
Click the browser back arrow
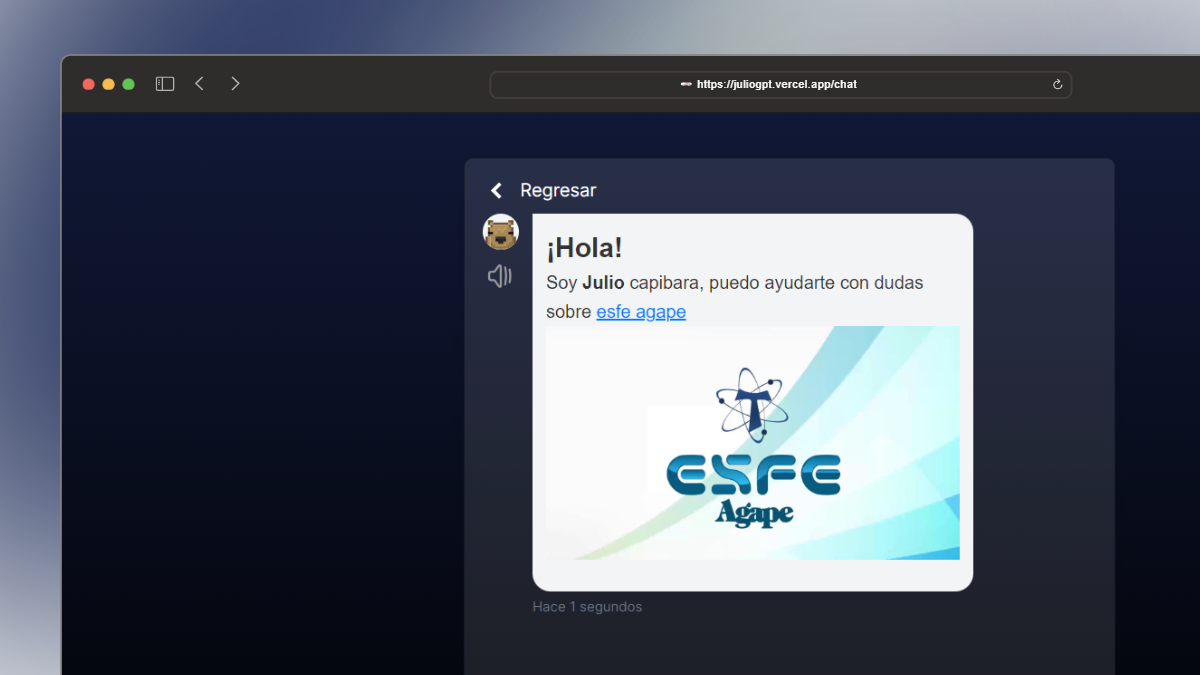click(199, 83)
